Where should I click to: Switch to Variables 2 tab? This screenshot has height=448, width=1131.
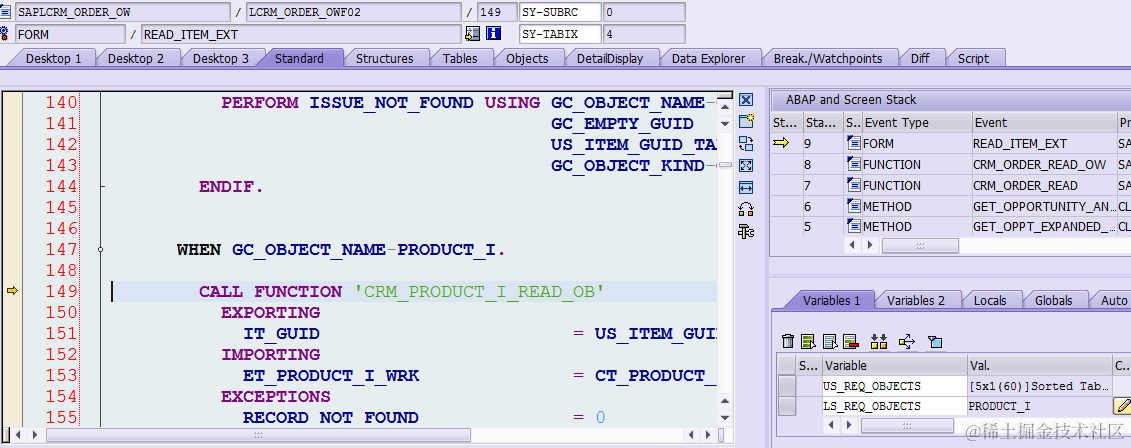point(915,300)
